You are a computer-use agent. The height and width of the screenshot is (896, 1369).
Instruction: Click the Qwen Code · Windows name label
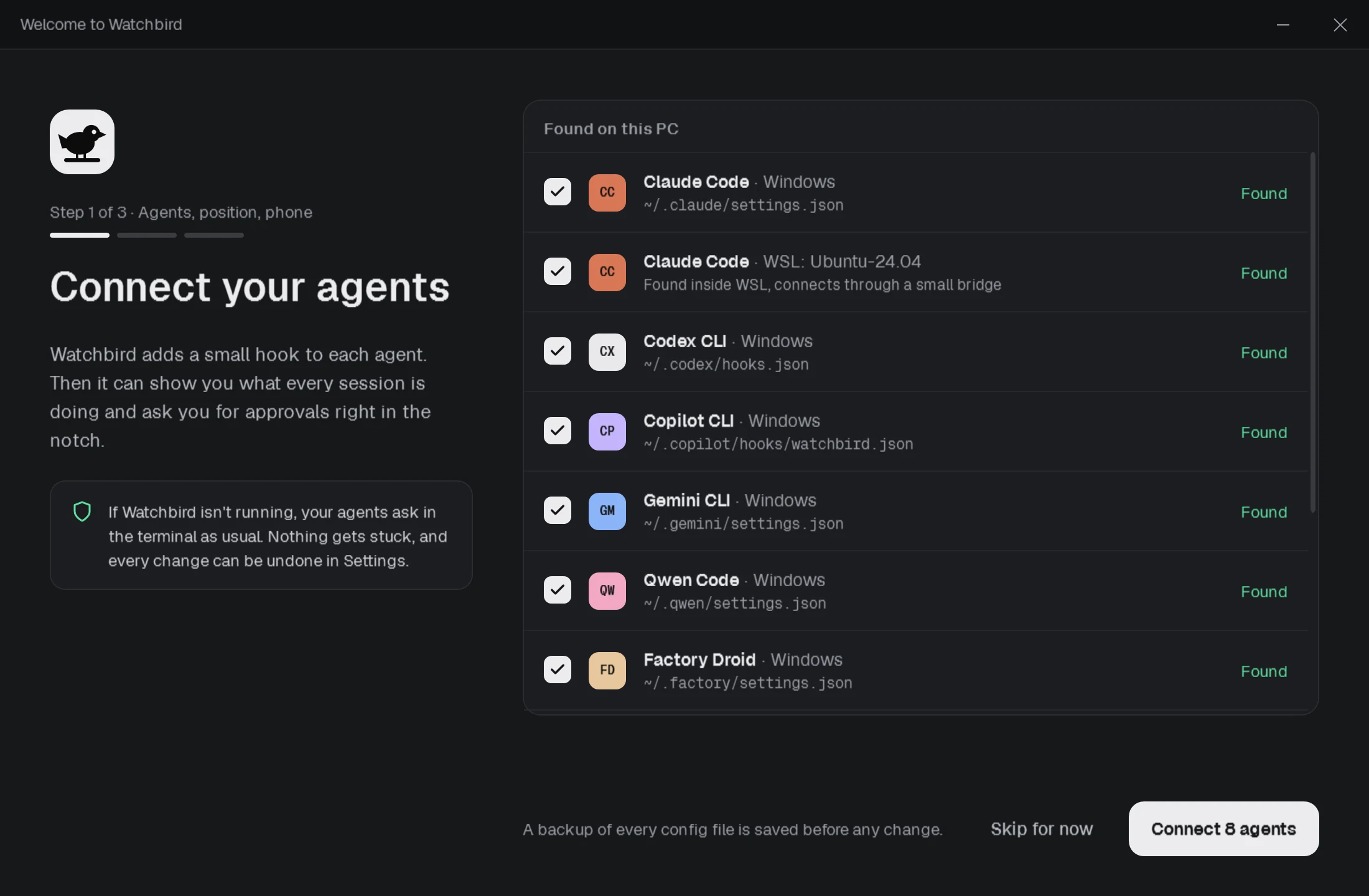click(734, 580)
